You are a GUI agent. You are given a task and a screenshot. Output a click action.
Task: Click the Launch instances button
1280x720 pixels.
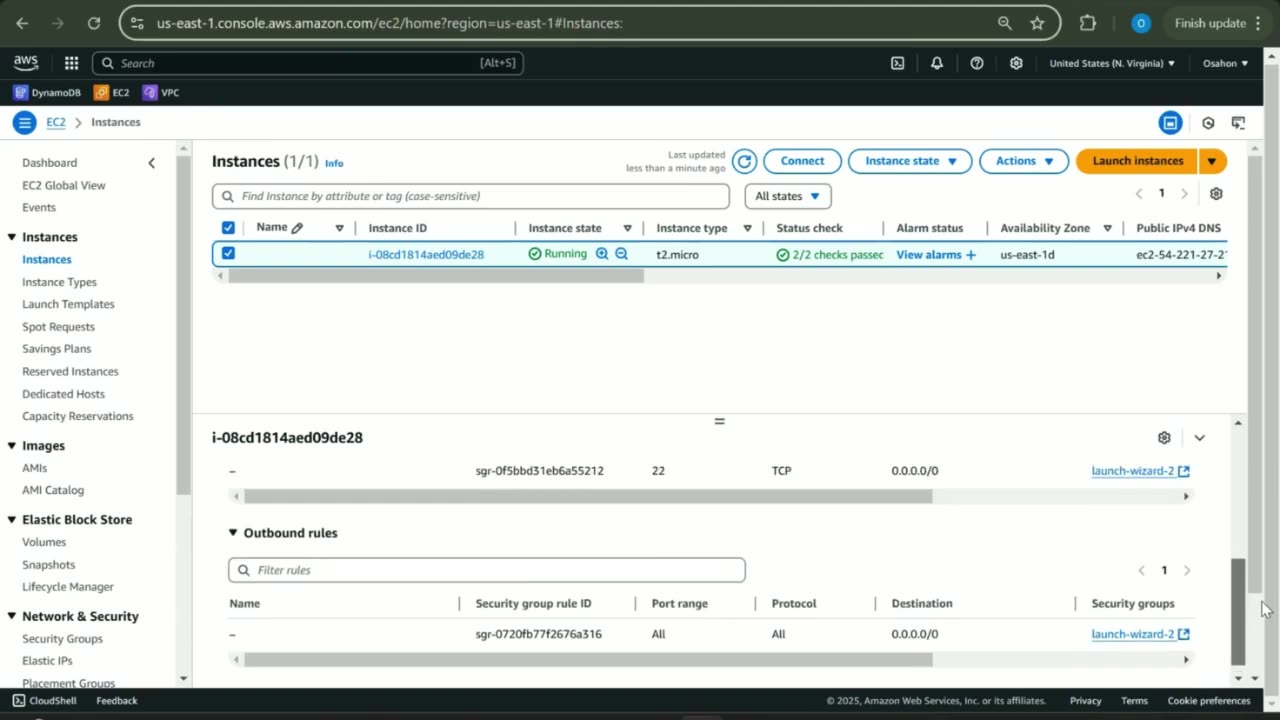coord(1137,161)
